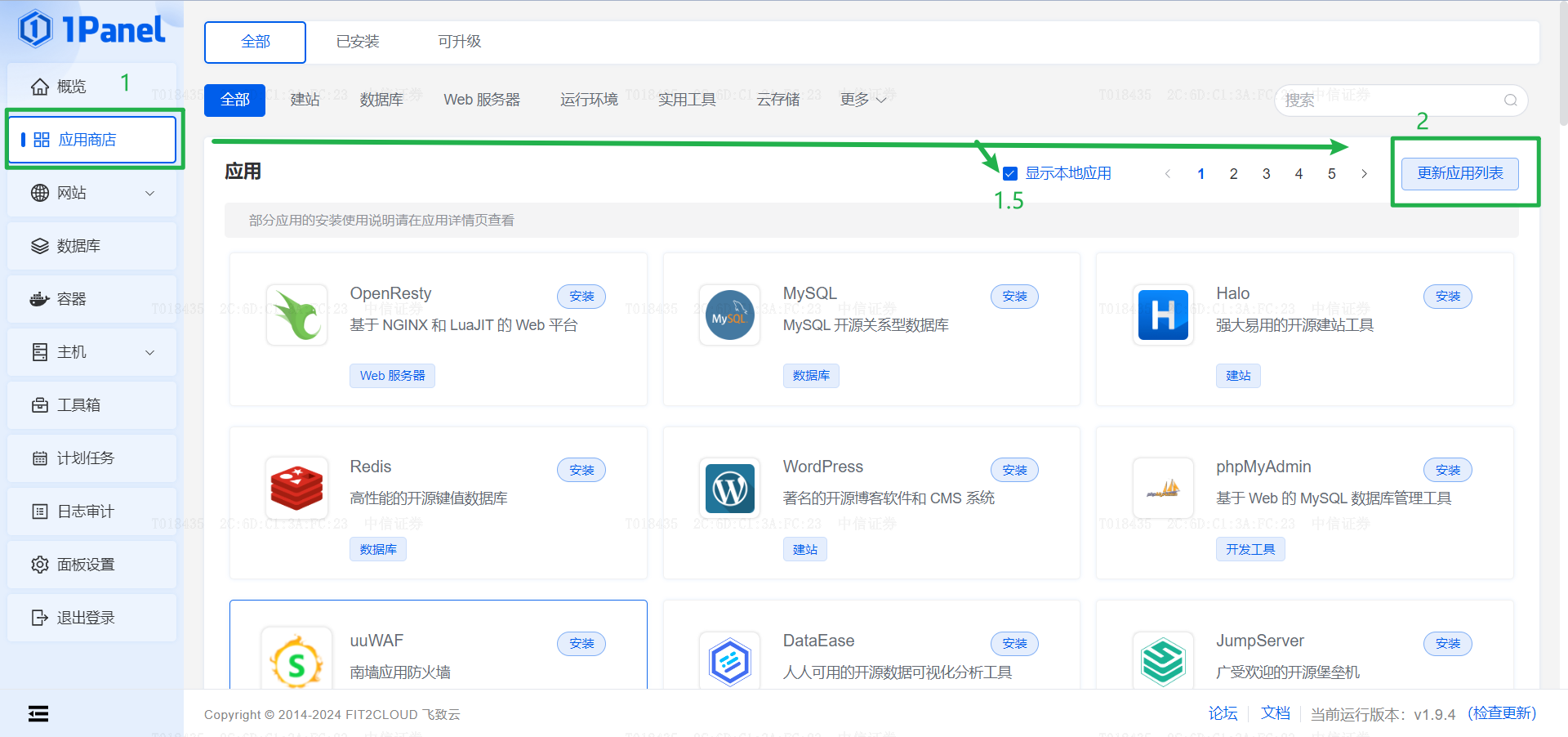Viewport: 1568px width, 737px height.
Task: Click the 容器 docker whale icon
Action: point(40,299)
